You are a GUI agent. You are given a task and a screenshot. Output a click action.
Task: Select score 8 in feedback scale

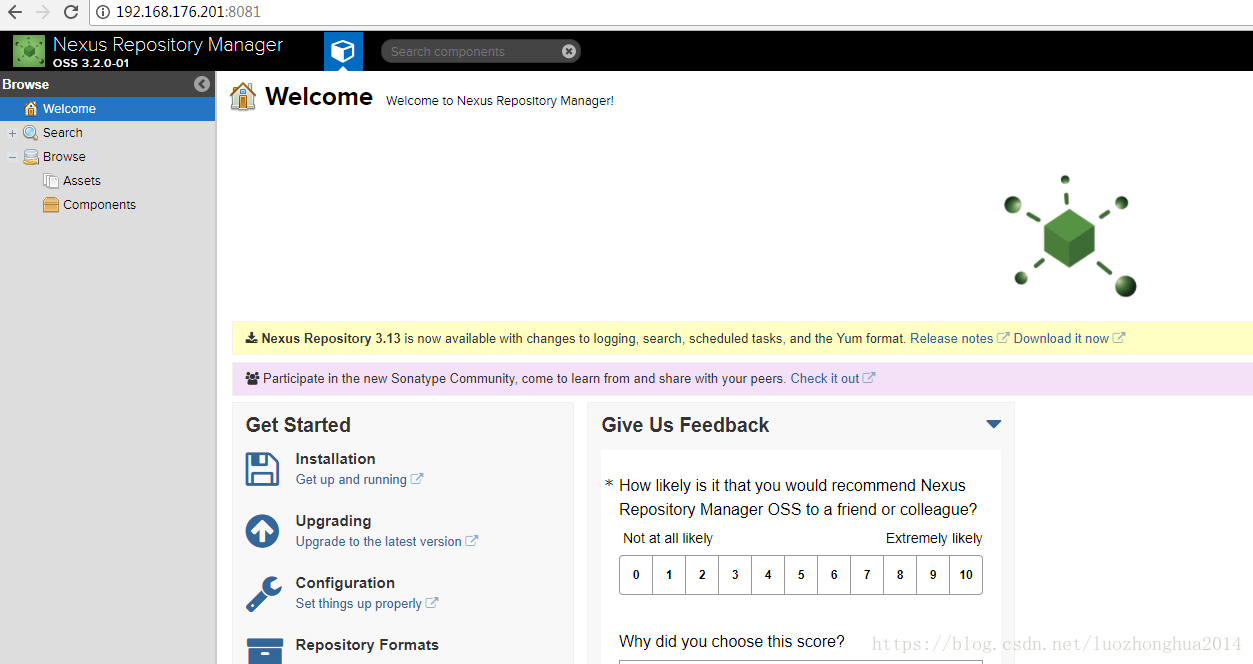point(900,575)
